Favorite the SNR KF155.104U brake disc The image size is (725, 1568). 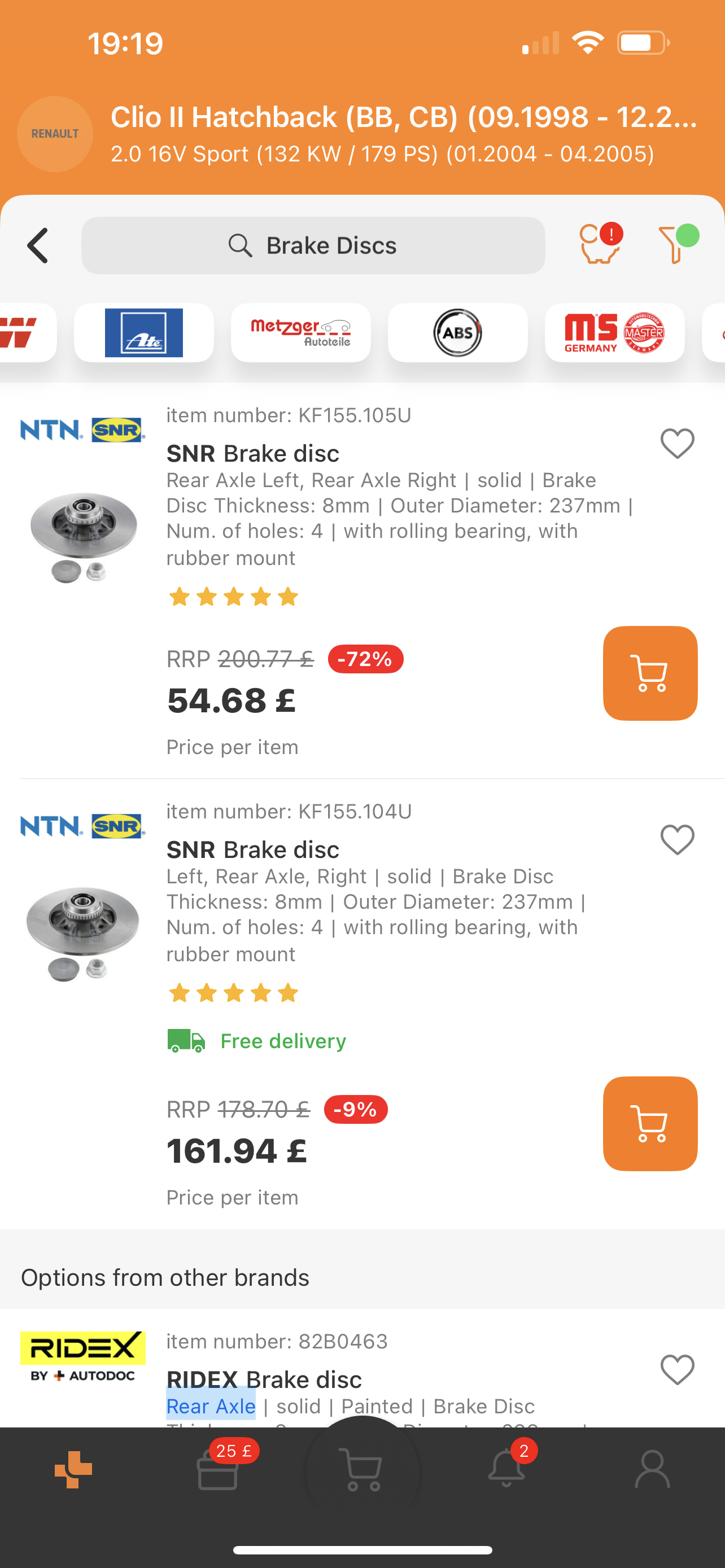click(x=677, y=839)
